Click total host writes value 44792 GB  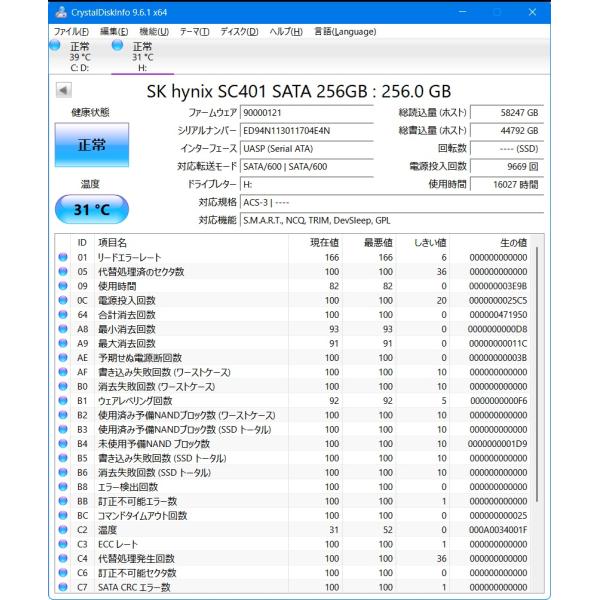507,130
